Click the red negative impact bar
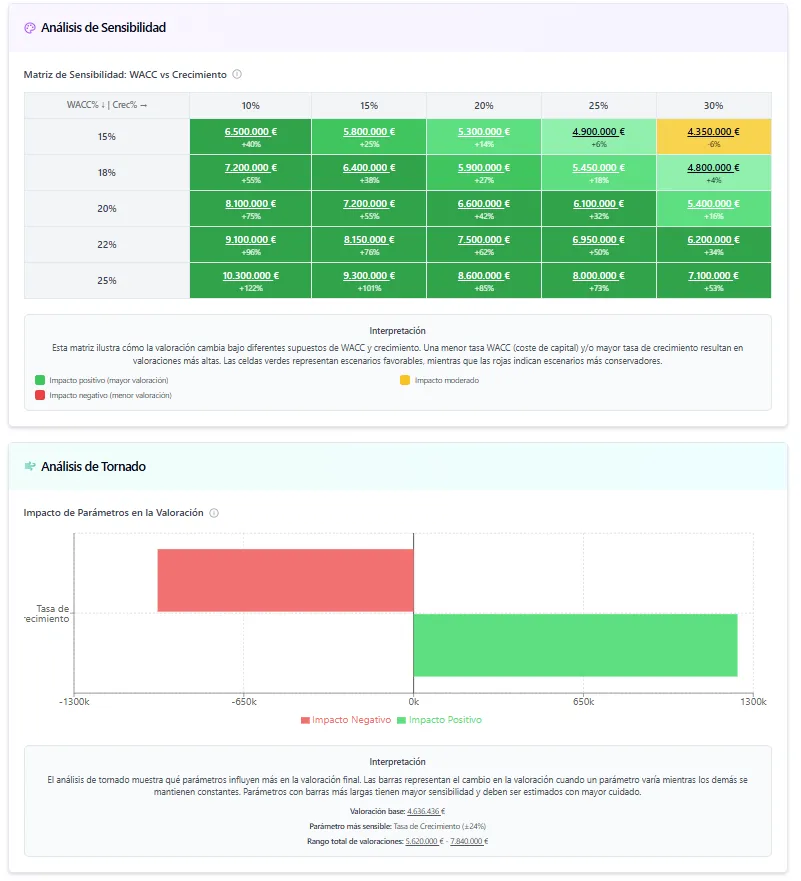This screenshot has height=881, width=801. pos(285,580)
